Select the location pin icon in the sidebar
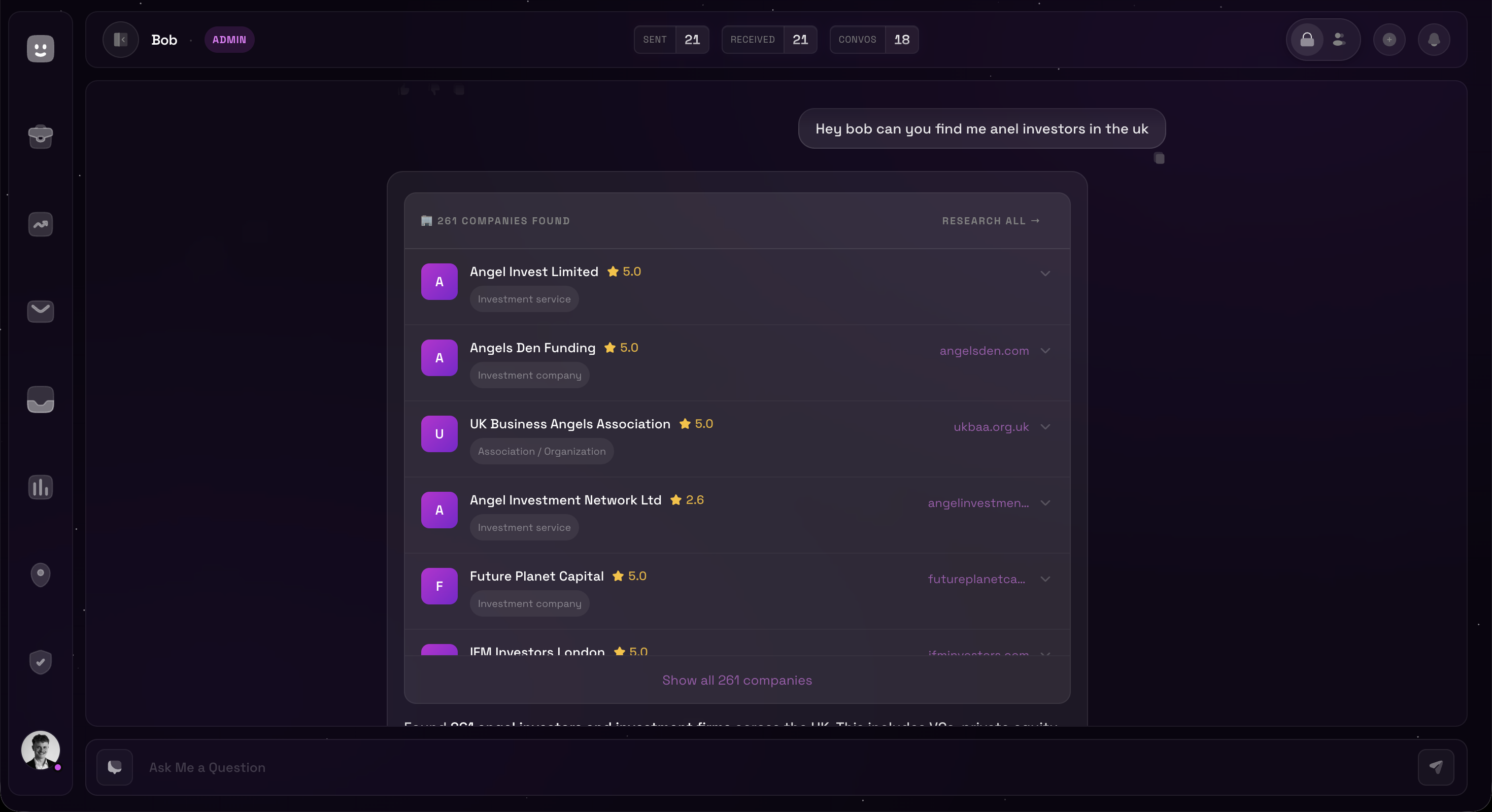1492x812 pixels. [x=40, y=574]
